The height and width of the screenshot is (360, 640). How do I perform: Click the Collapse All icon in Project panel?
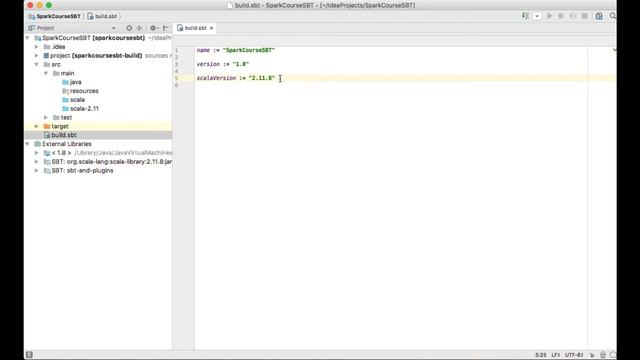click(140, 28)
